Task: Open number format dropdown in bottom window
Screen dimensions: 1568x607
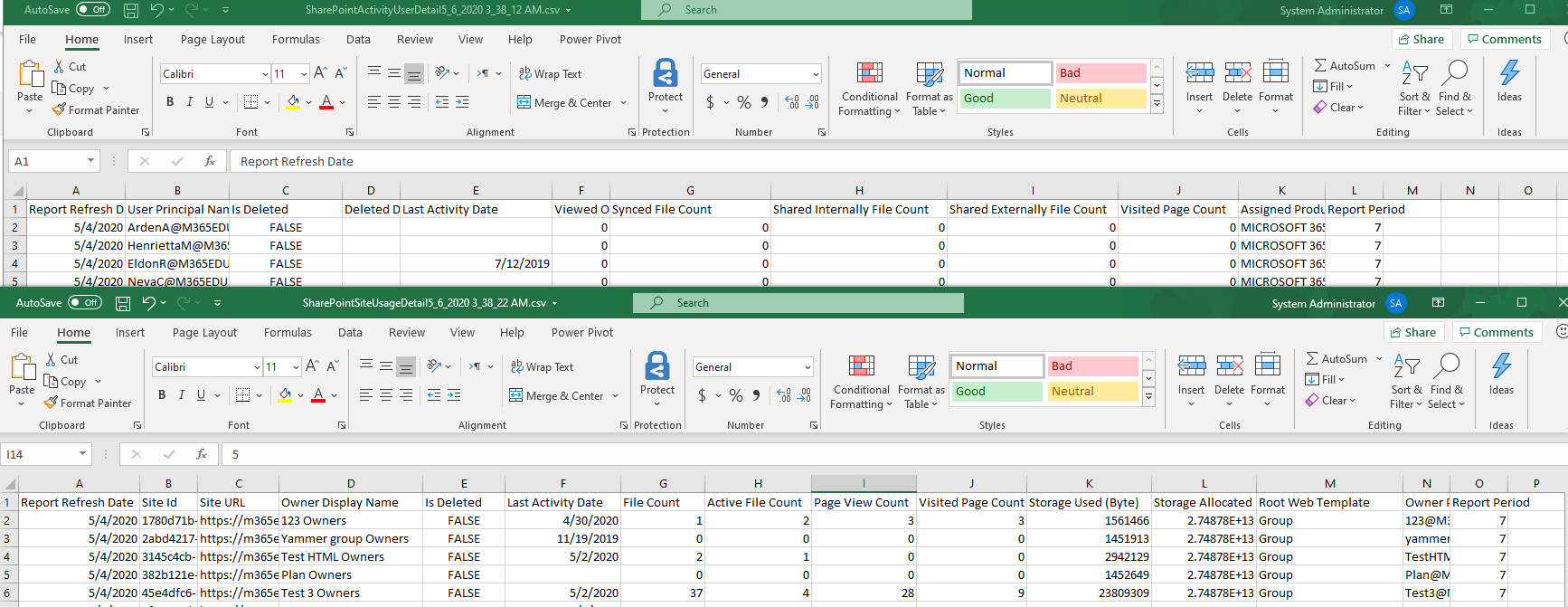Action: pos(808,367)
